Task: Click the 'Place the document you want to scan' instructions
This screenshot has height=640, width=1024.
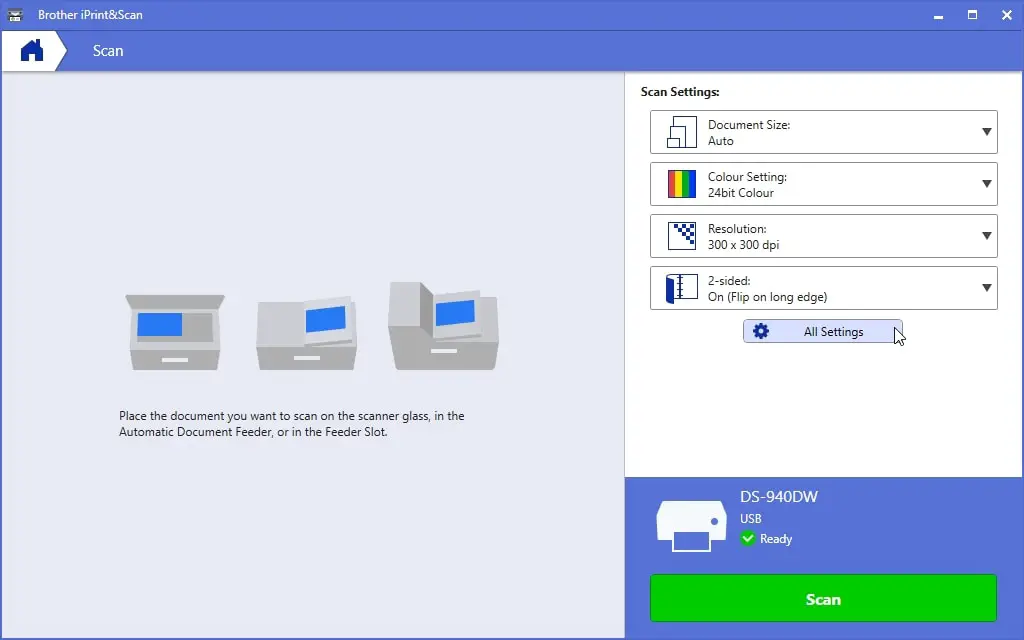Action: 291,424
